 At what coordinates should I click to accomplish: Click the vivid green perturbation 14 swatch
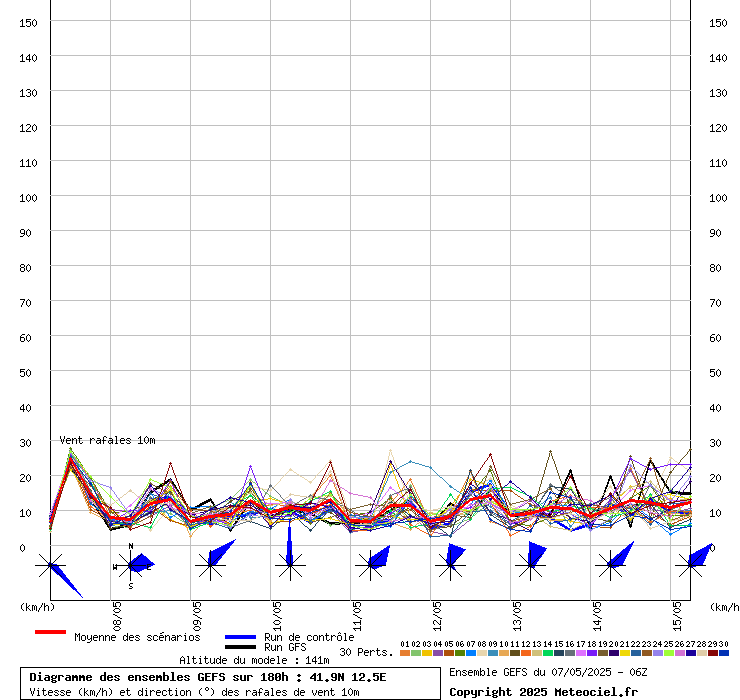pyautogui.click(x=548, y=653)
